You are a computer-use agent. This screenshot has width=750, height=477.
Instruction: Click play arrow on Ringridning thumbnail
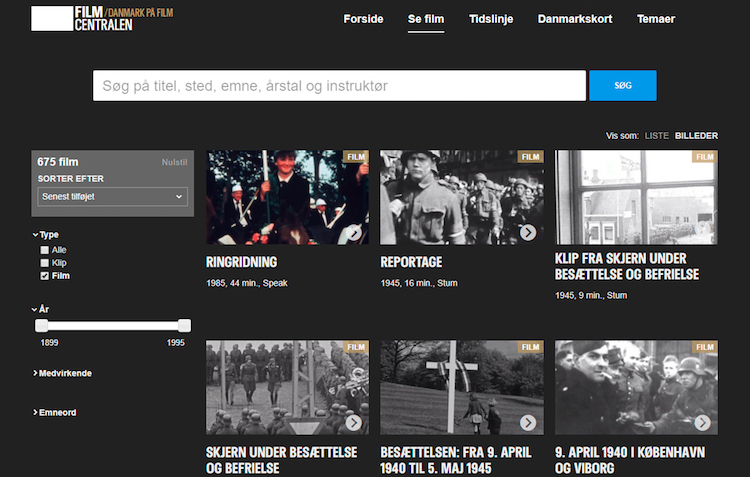click(x=354, y=232)
